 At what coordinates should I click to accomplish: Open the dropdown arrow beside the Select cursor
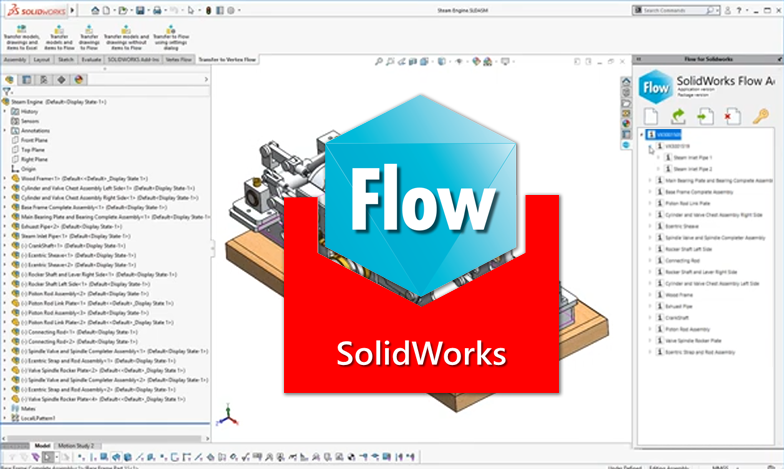(198, 10)
